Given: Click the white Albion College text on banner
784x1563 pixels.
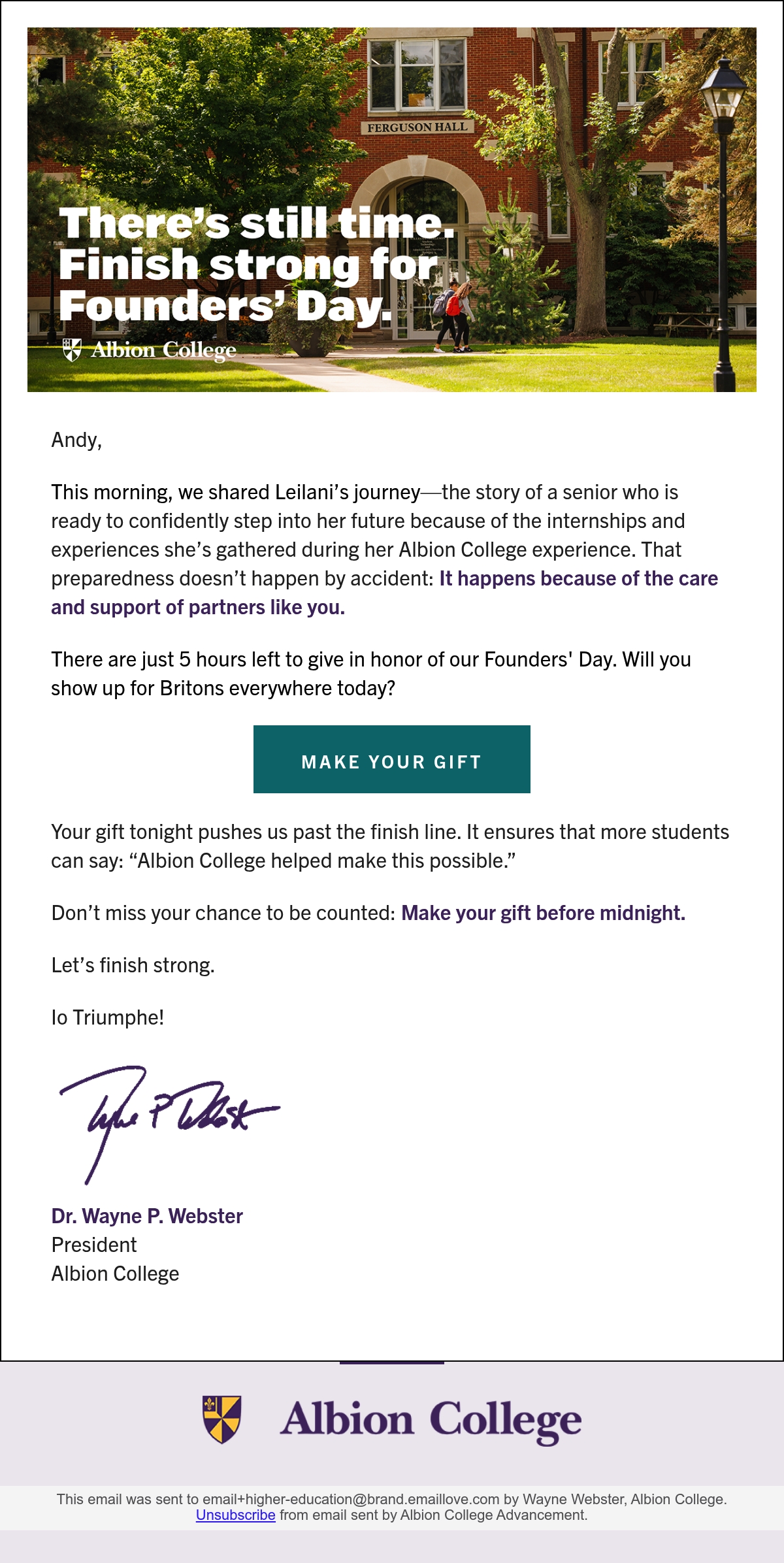Looking at the screenshot, I should pos(163,350).
